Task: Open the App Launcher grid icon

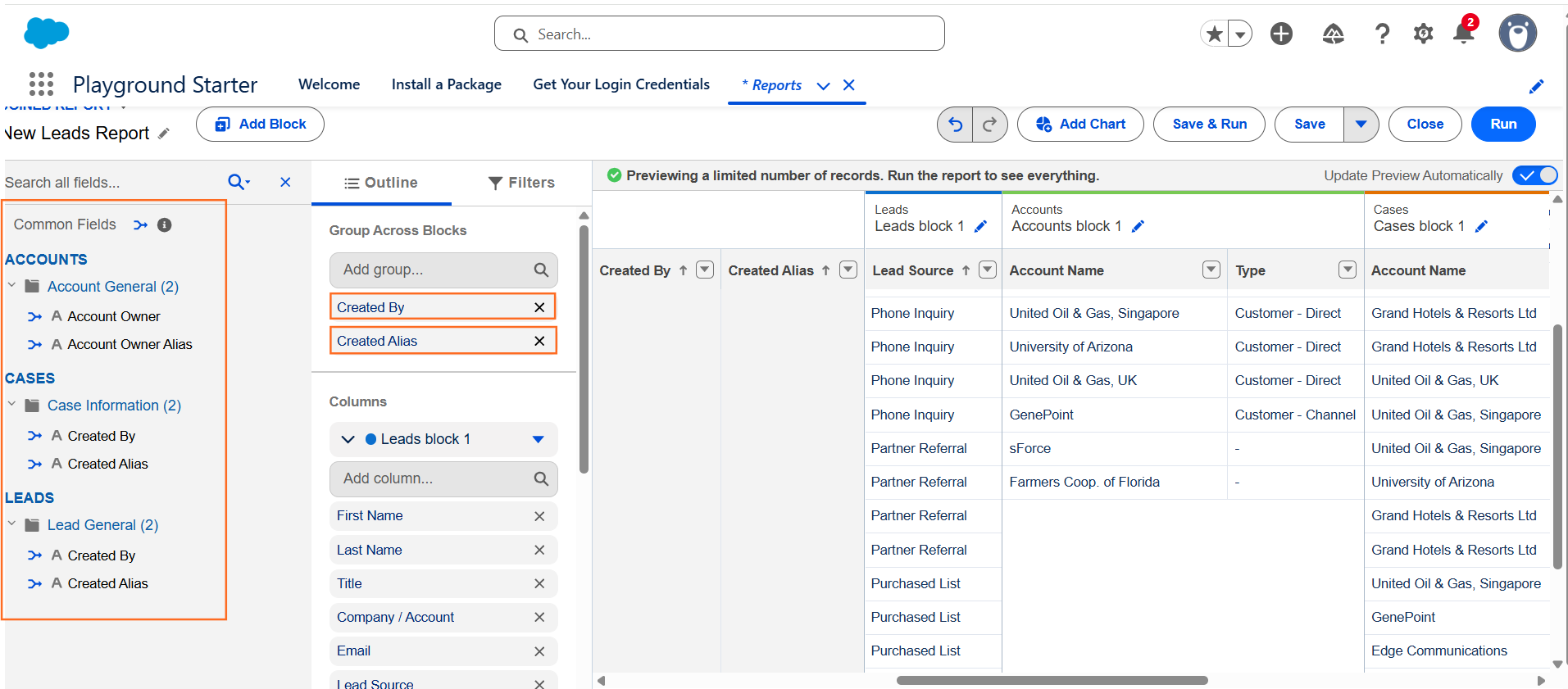Action: click(x=41, y=84)
